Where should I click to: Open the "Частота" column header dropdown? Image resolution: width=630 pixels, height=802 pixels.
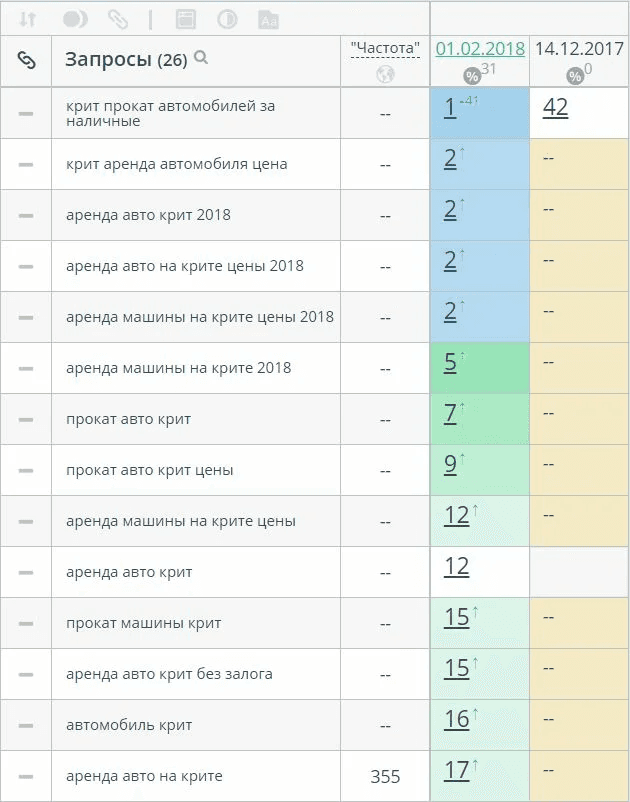(x=385, y=49)
